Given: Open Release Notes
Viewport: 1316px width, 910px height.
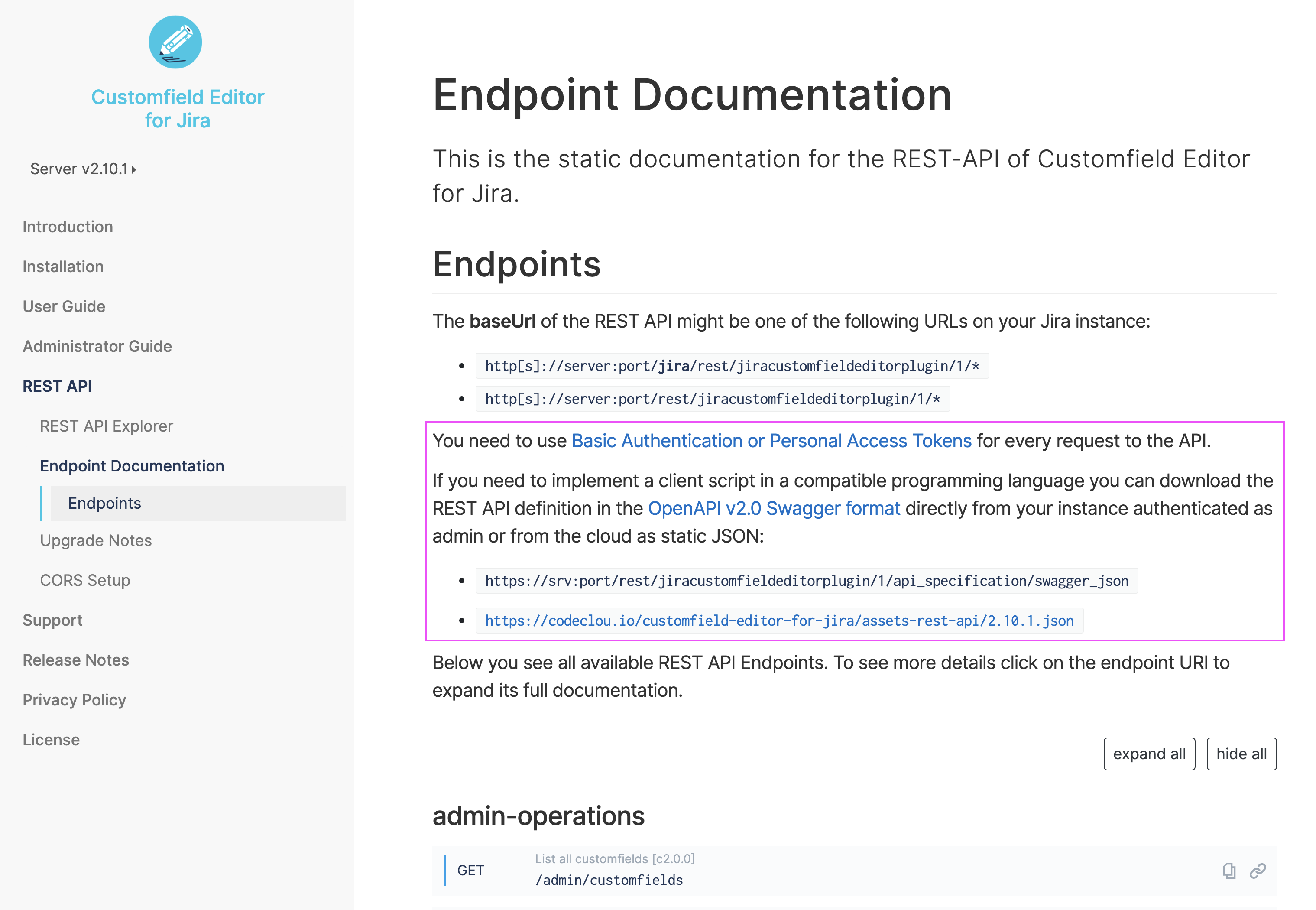Looking at the screenshot, I should (76, 660).
